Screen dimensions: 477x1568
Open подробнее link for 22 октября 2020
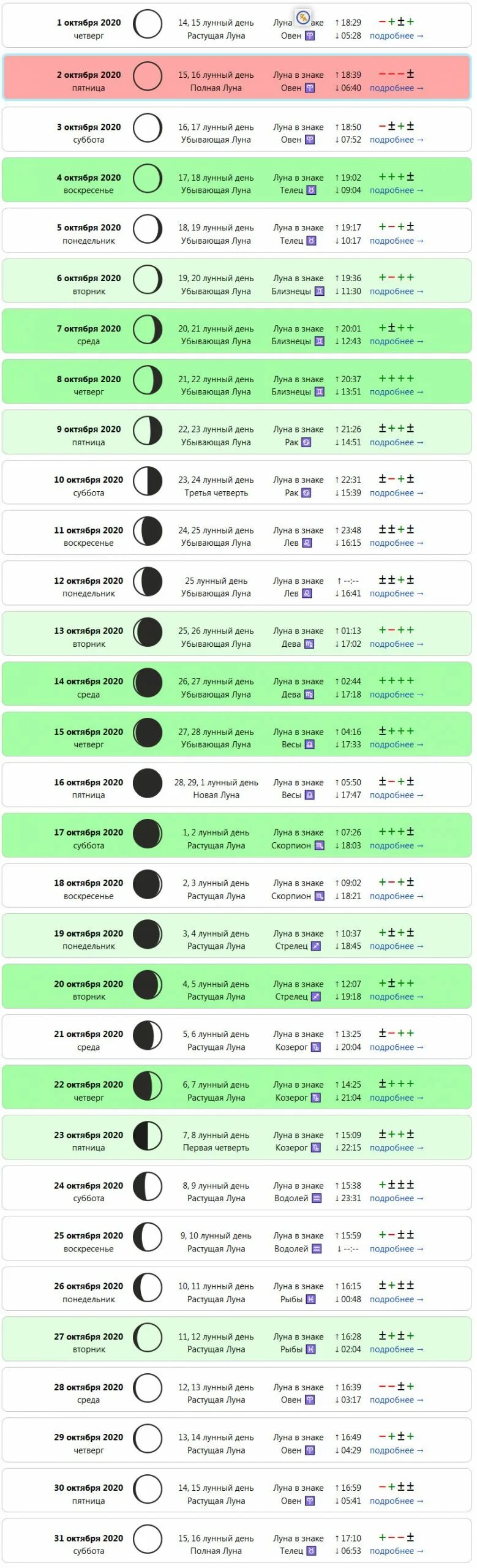[396, 1098]
